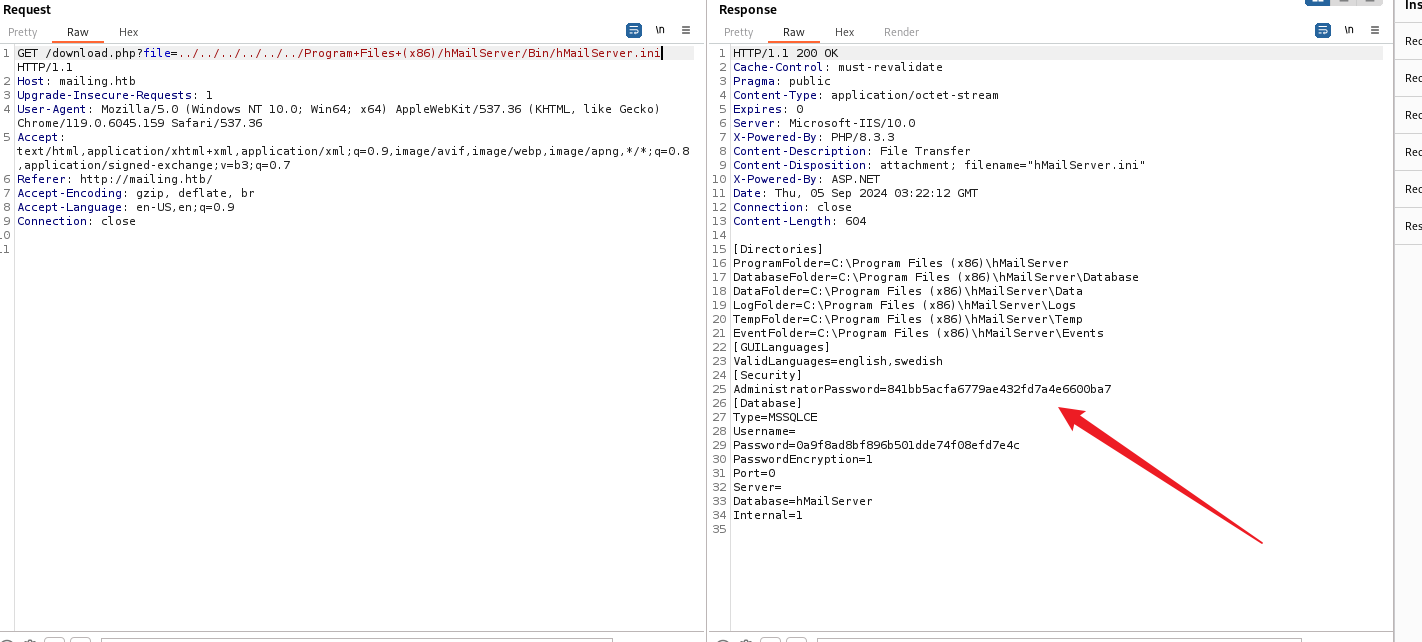The width and height of the screenshot is (1422, 642).
Task: Click the 'Upgrade-Insecure-Requests: 1' header
Action: point(115,95)
